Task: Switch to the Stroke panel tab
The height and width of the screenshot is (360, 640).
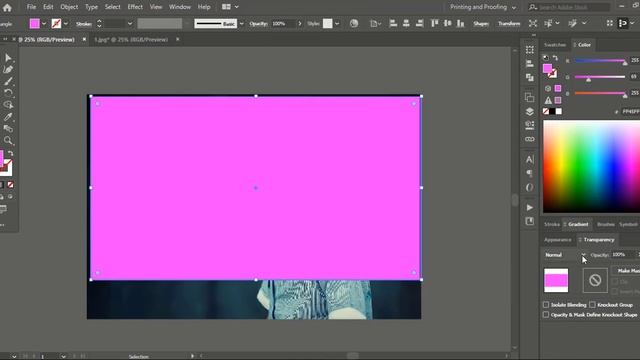Action: (x=552, y=224)
